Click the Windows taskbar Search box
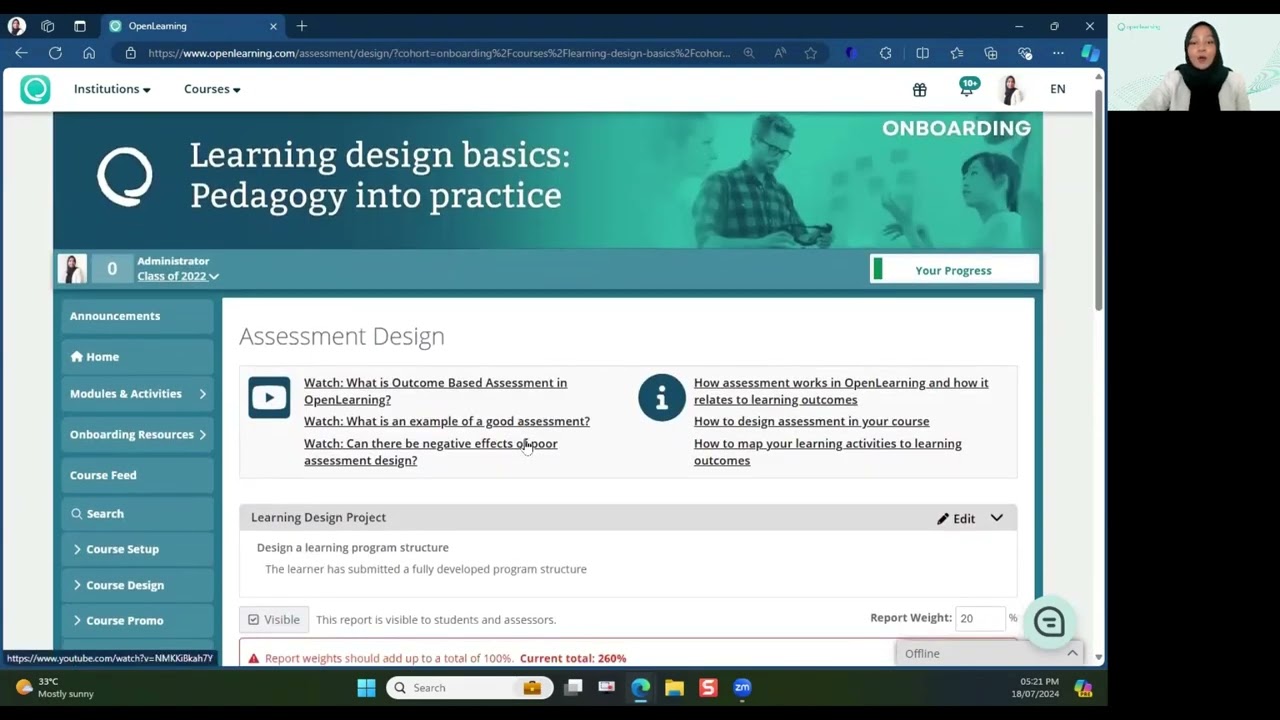Viewport: 1280px width, 720px height. (x=470, y=688)
